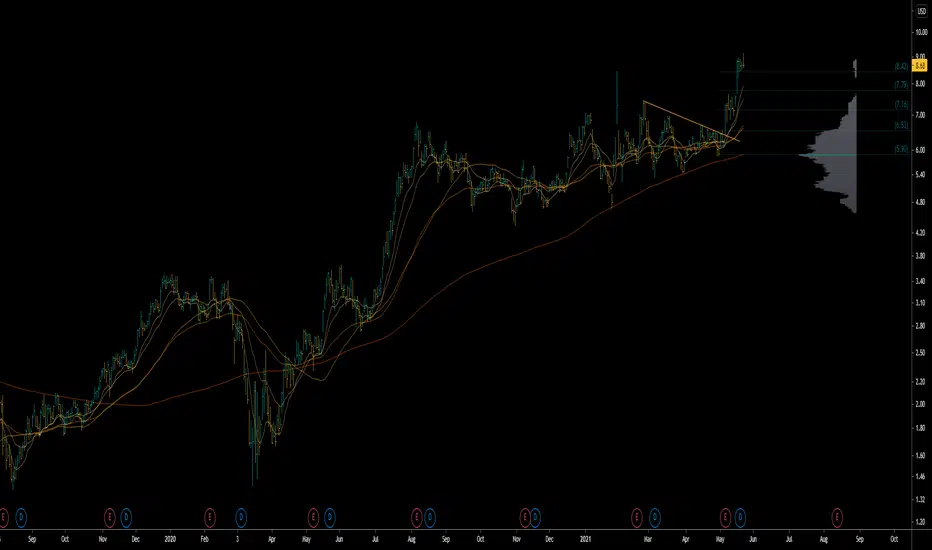Click the 2020 label on time axis
The height and width of the screenshot is (550, 932).
click(171, 539)
